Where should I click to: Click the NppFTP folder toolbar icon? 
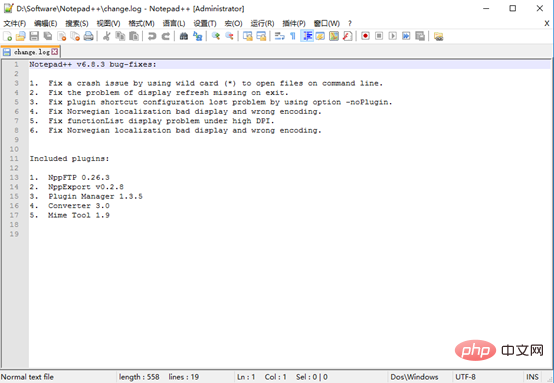coord(438,36)
